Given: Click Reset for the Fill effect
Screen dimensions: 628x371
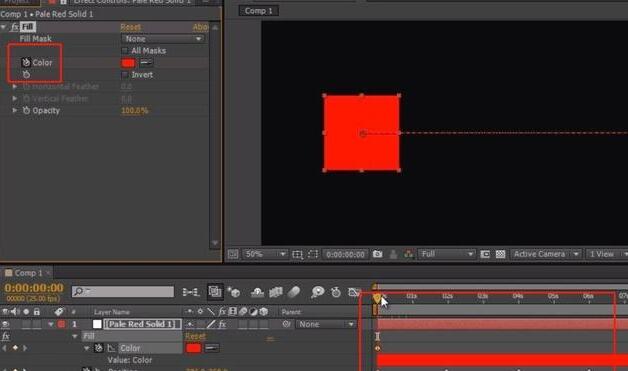Looking at the screenshot, I should coord(131,27).
